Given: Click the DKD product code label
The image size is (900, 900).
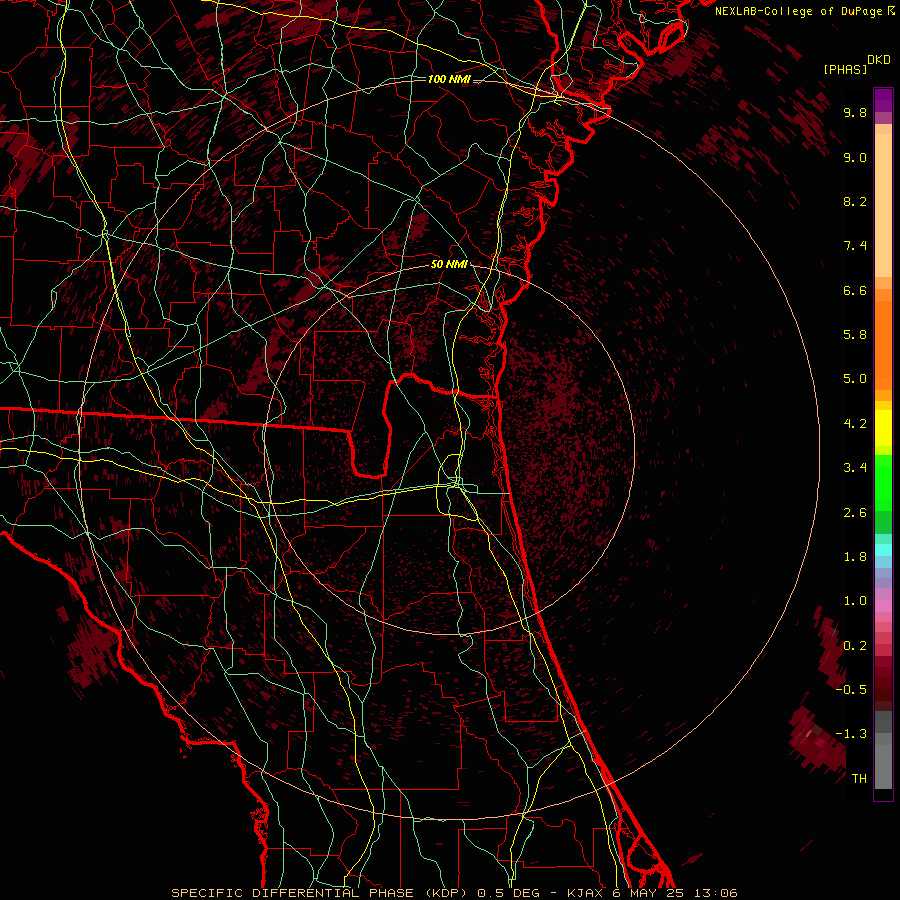Looking at the screenshot, I should 879,60.
